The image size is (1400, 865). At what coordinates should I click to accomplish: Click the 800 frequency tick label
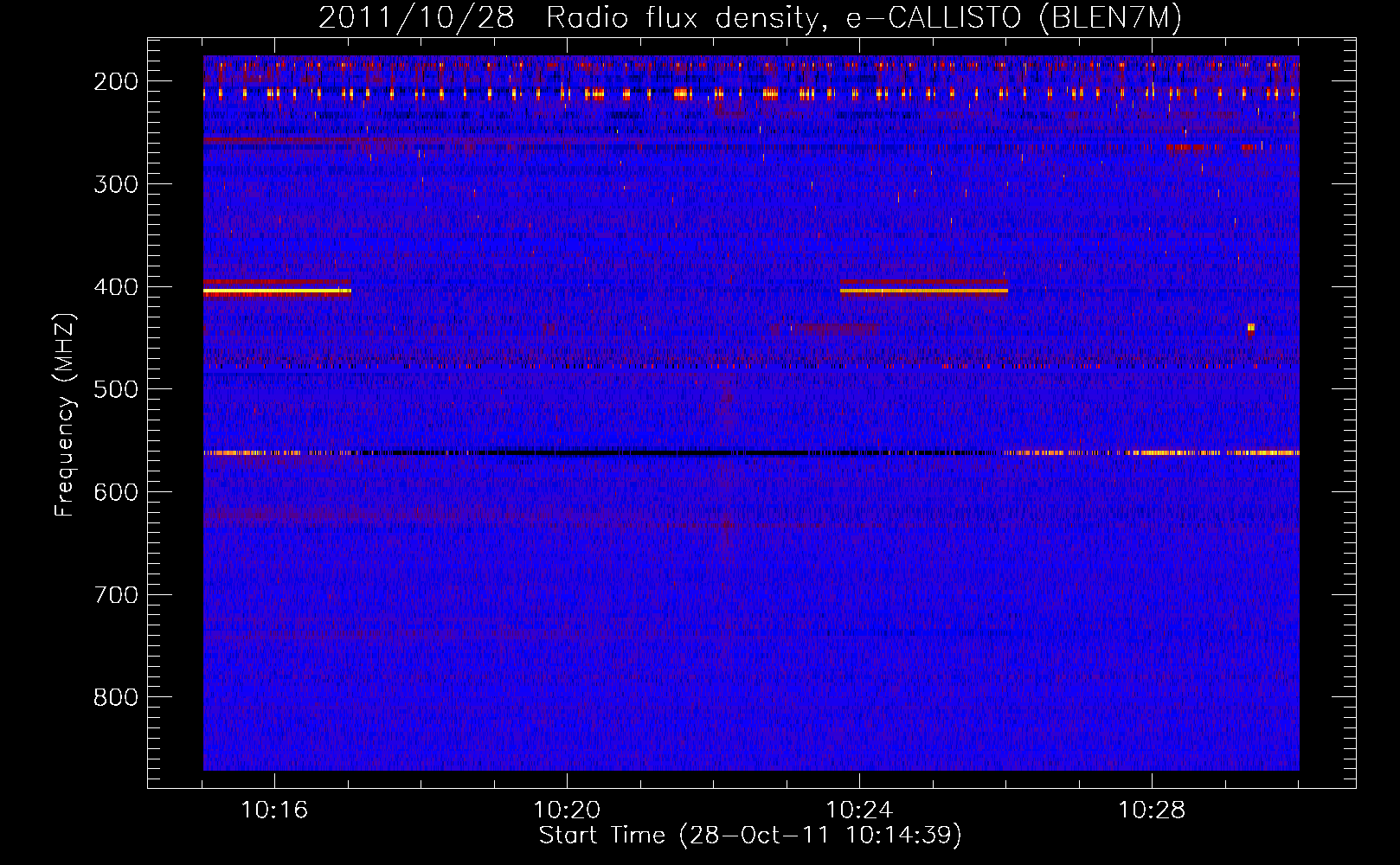point(116,697)
